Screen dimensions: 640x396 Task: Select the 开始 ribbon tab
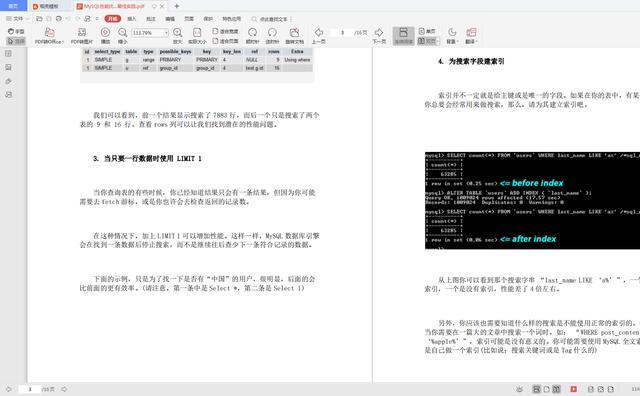pos(112,19)
